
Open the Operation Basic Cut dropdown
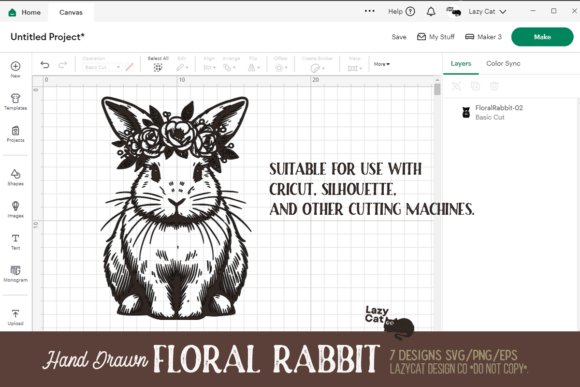click(102, 67)
